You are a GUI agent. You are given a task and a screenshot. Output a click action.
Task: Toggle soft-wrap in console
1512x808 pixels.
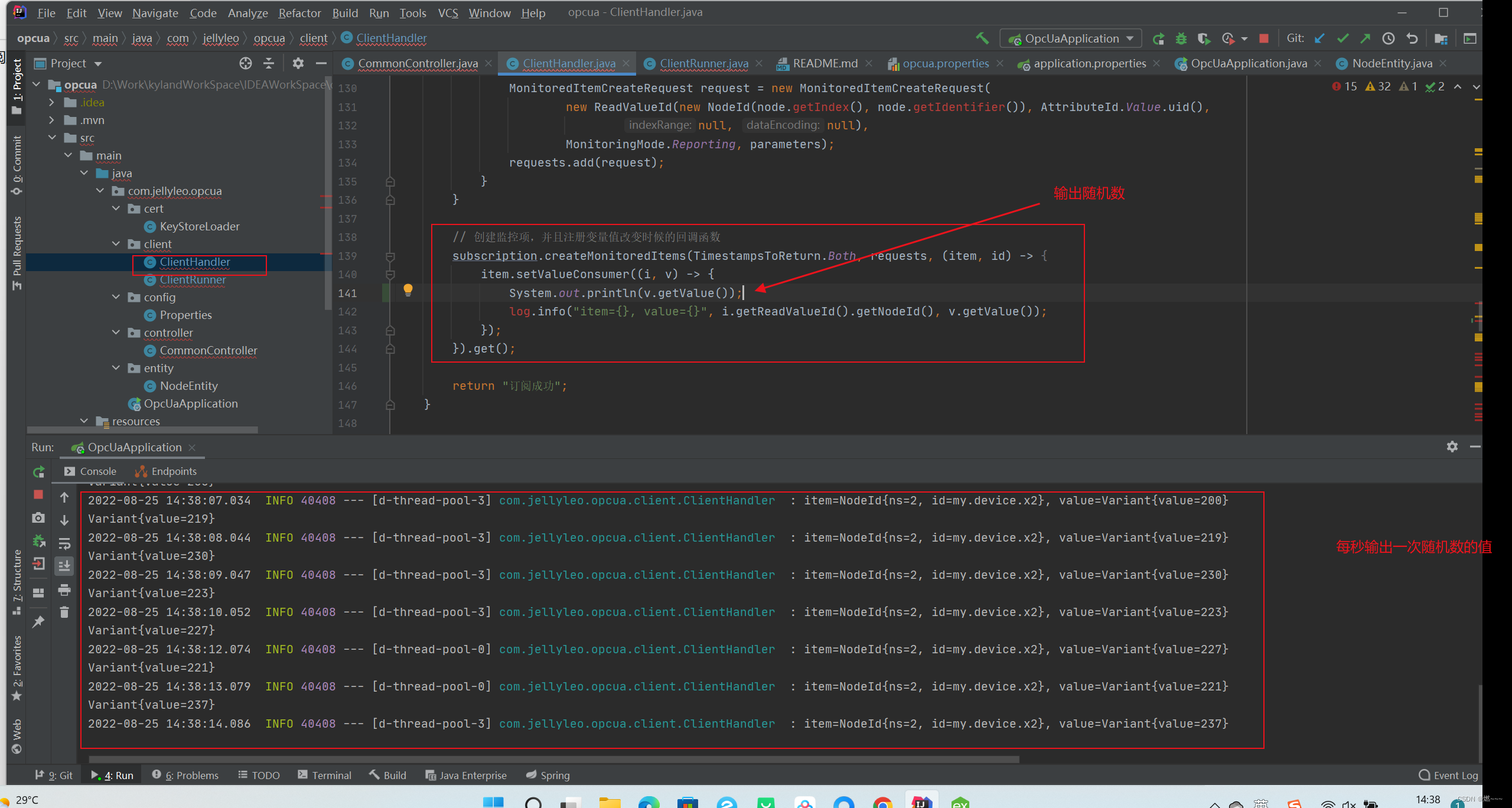(x=64, y=543)
